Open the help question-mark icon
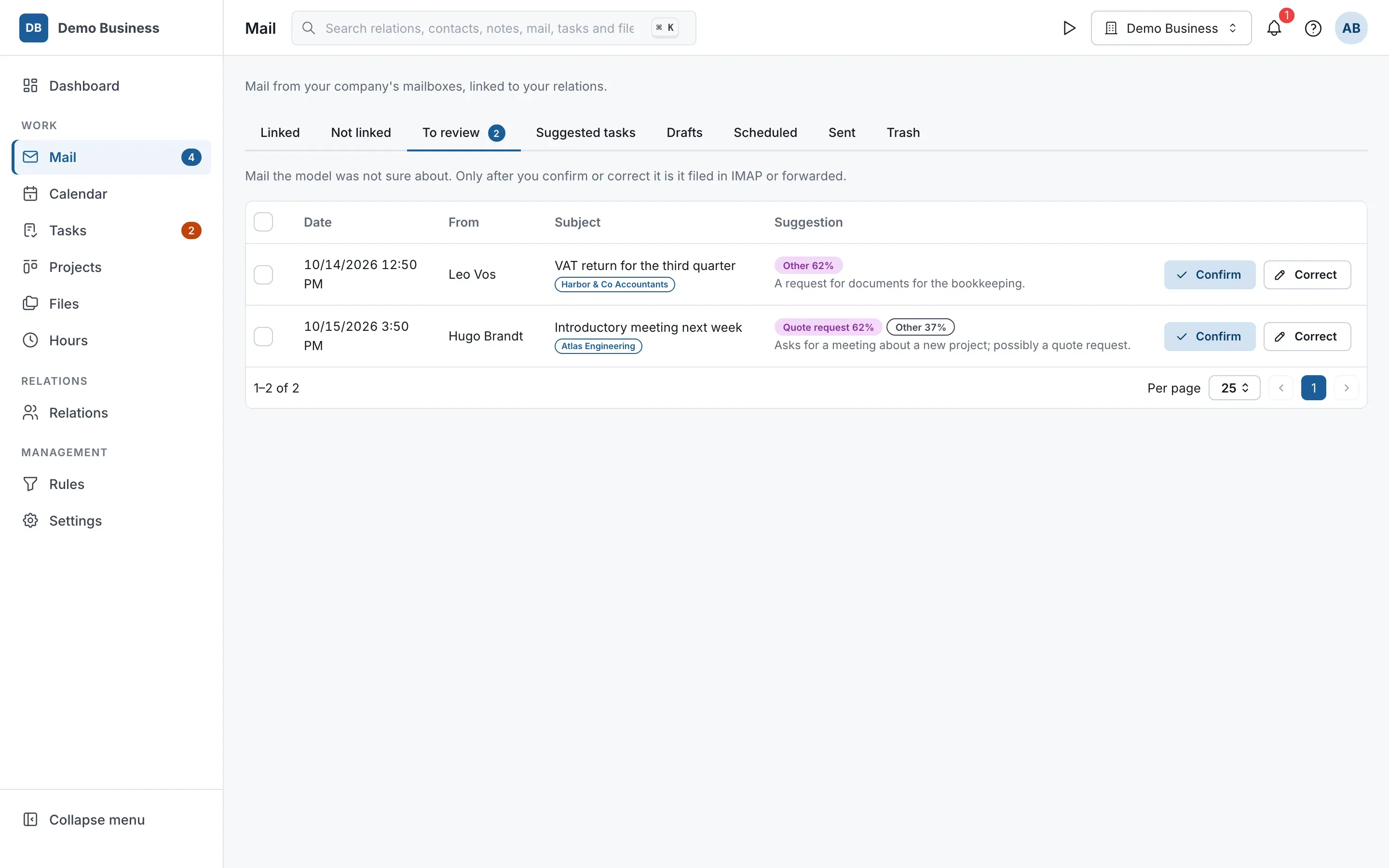 coord(1313,28)
